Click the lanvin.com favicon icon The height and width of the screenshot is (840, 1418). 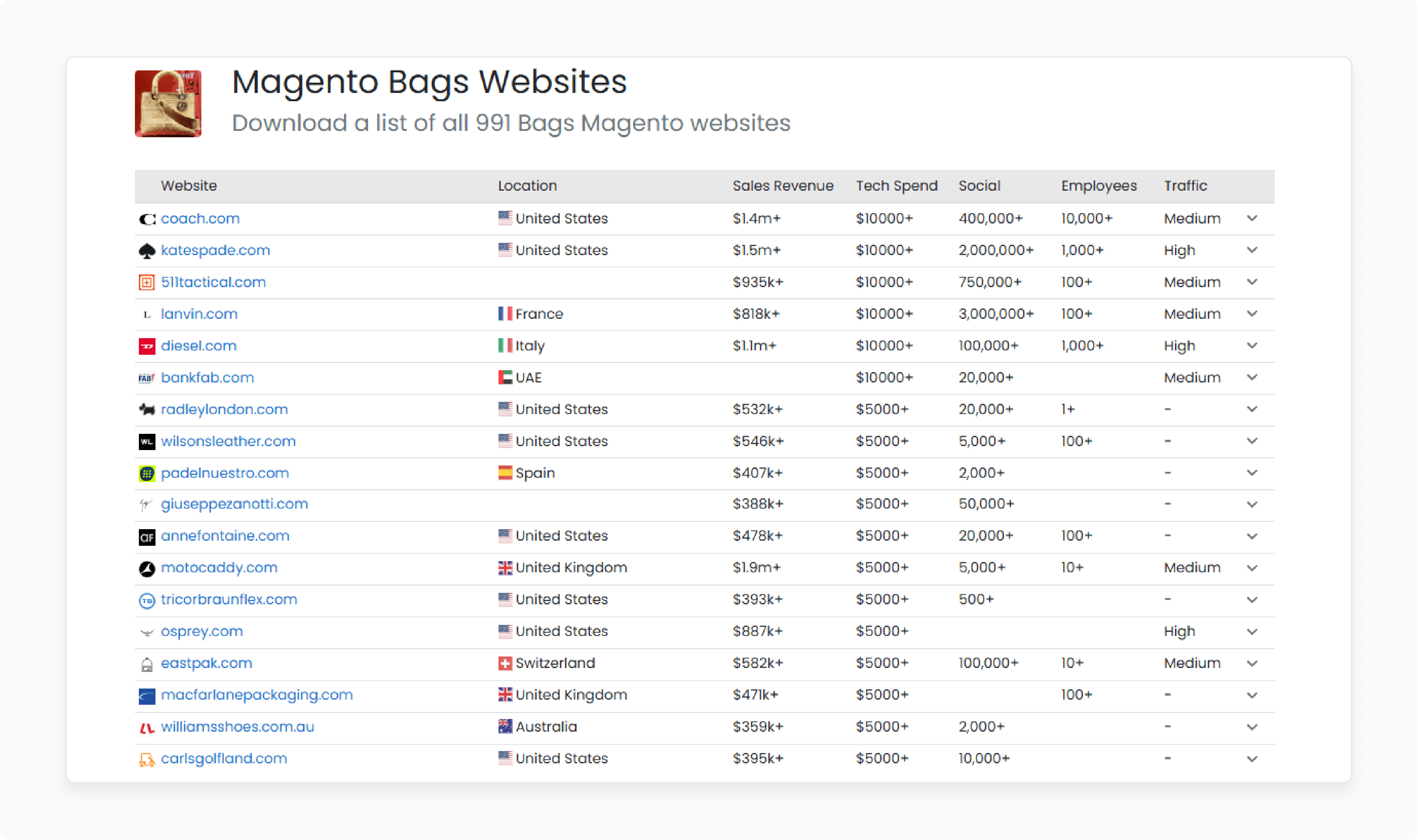[147, 315]
